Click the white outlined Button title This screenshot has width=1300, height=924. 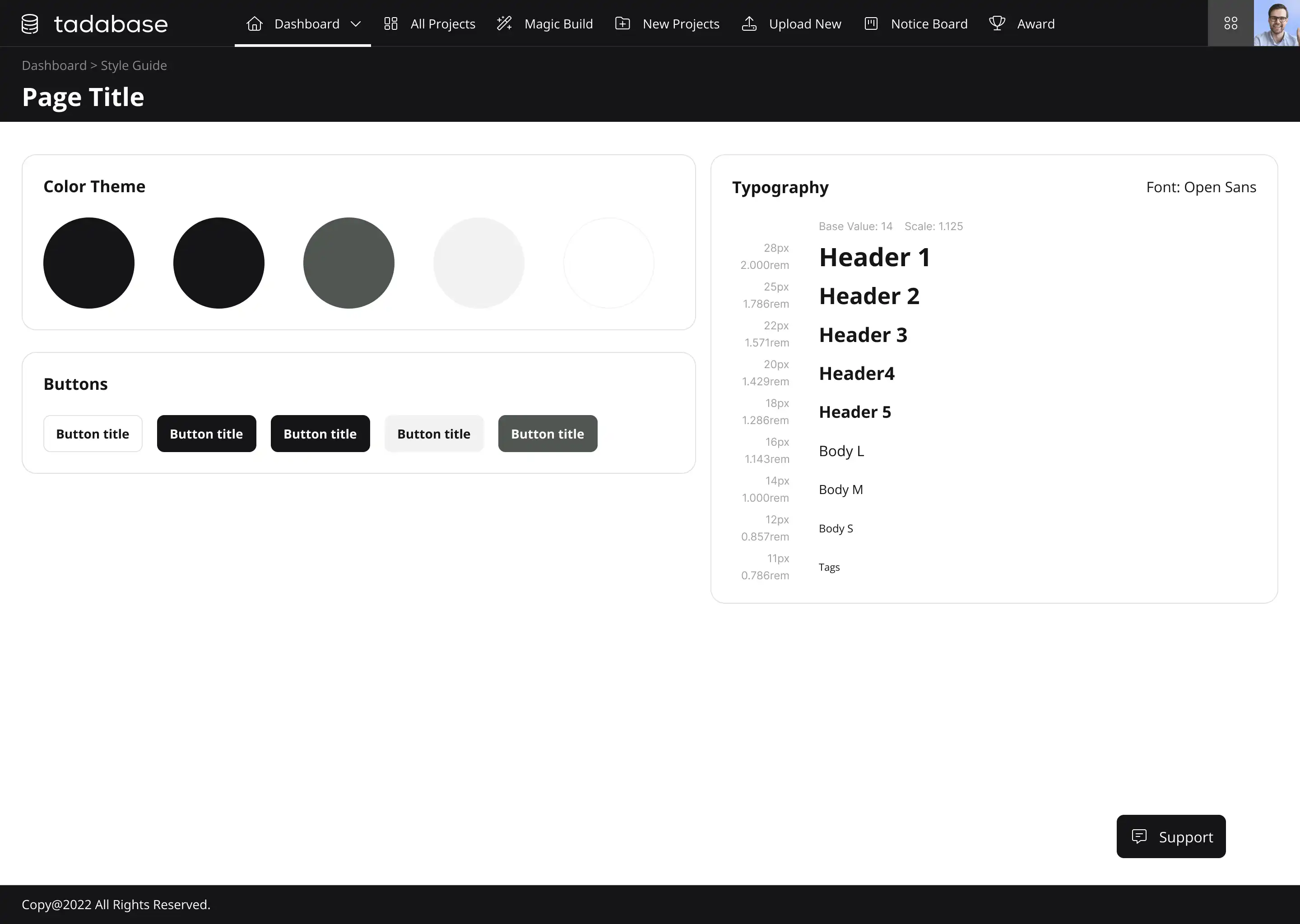click(x=93, y=434)
